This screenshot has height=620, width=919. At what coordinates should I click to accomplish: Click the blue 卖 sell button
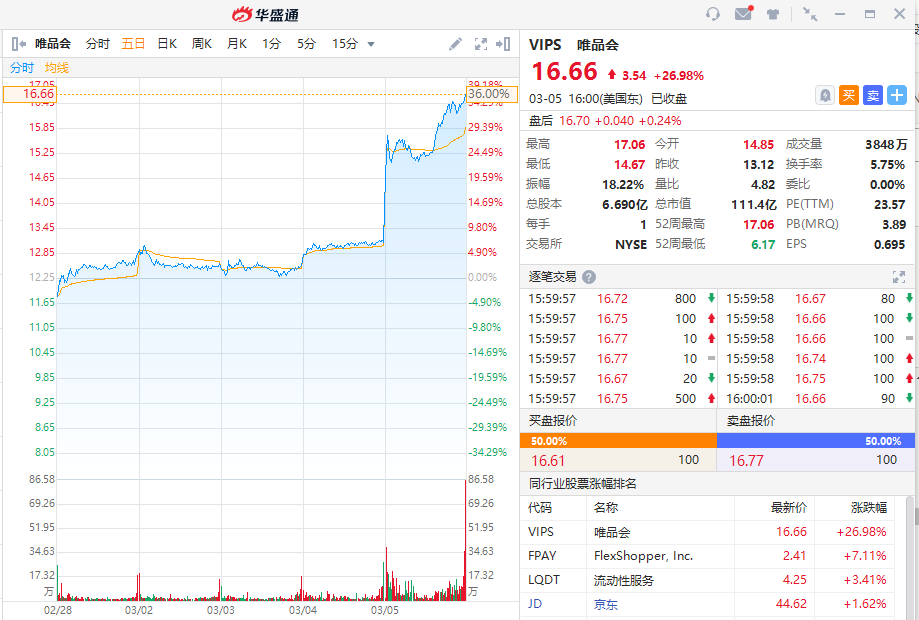pyautogui.click(x=873, y=95)
